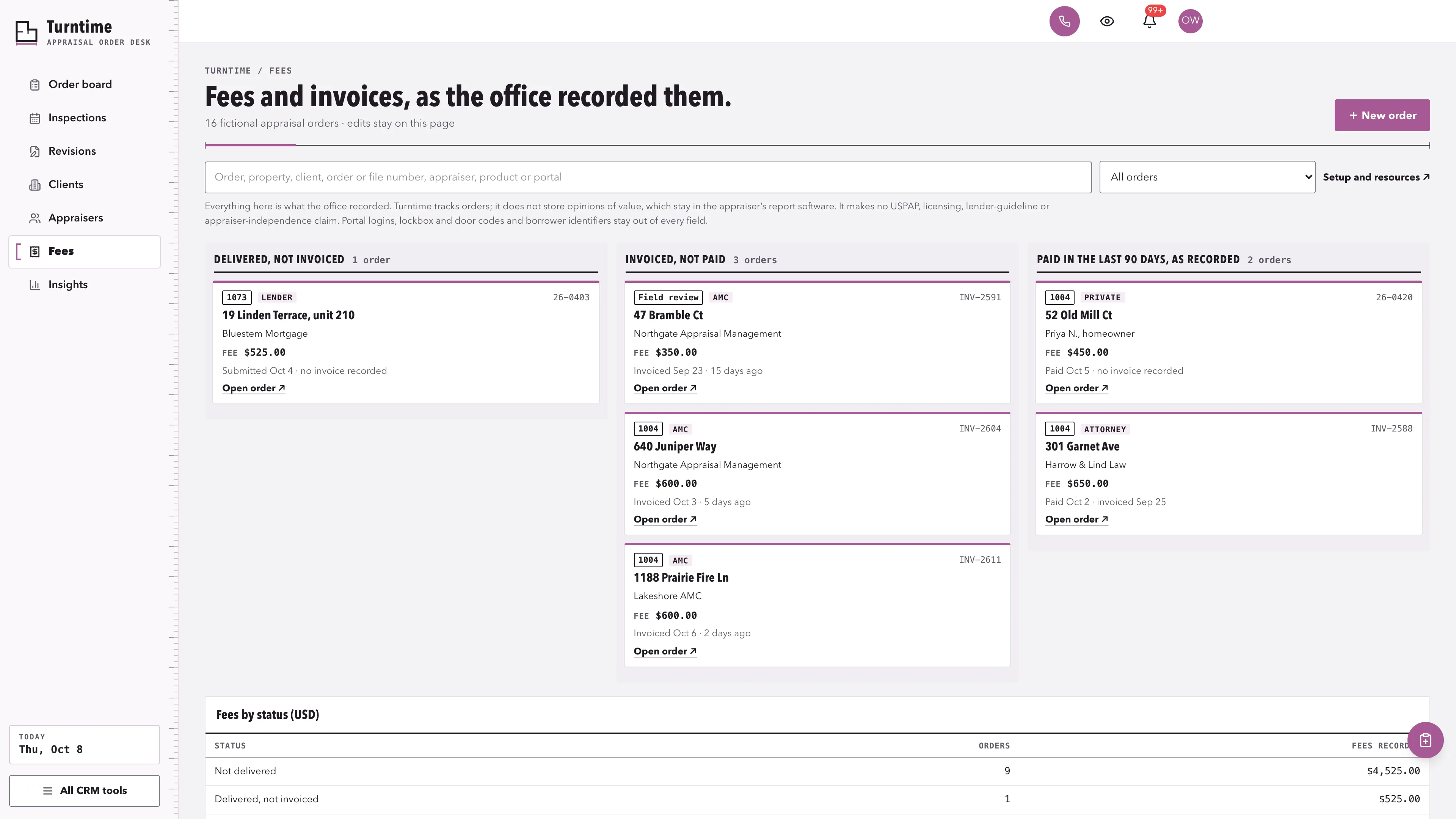Click invoice number INV-2604
The image size is (1456, 819).
click(979, 428)
